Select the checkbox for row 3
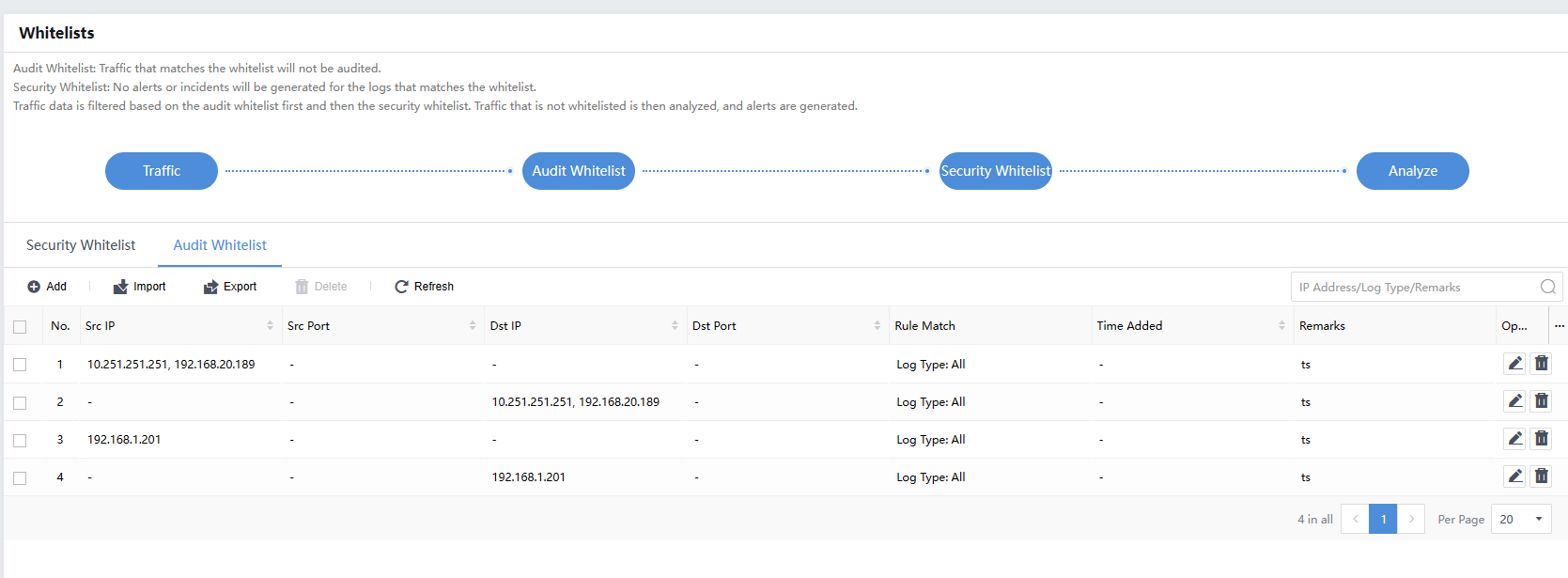The height and width of the screenshot is (578, 1568). pyautogui.click(x=20, y=440)
